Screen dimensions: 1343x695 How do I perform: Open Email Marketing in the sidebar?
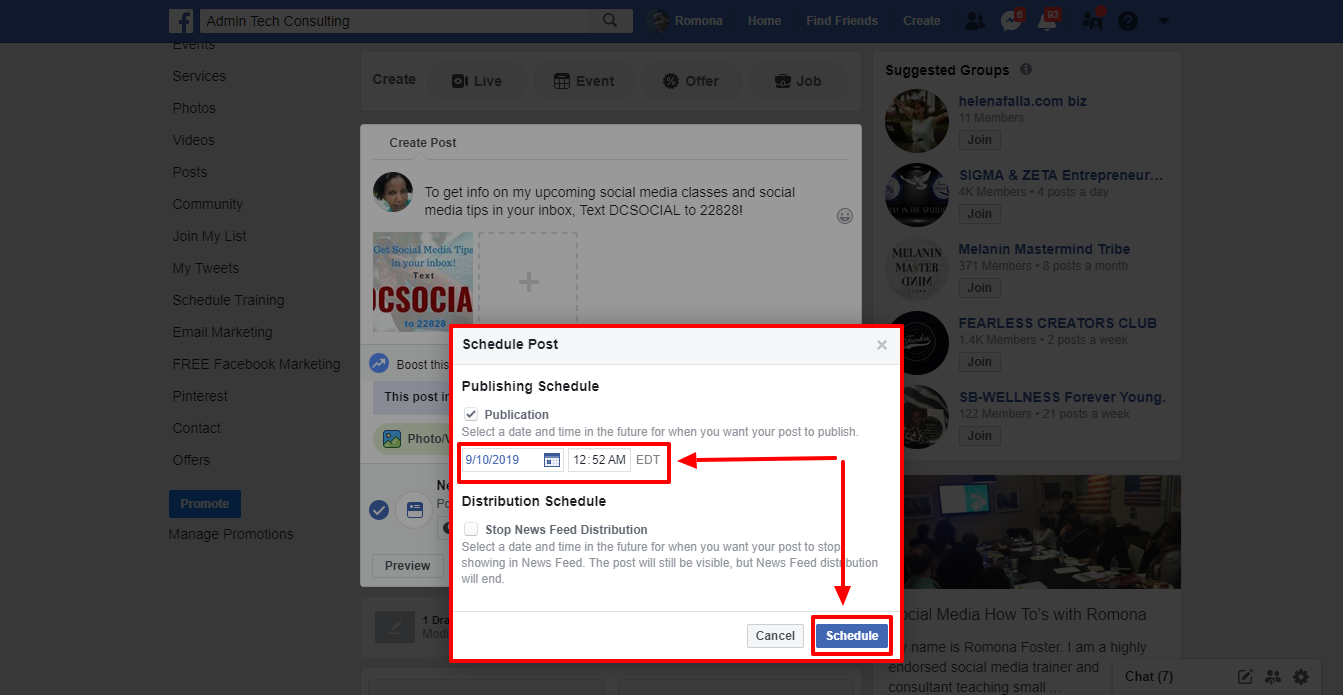click(222, 332)
